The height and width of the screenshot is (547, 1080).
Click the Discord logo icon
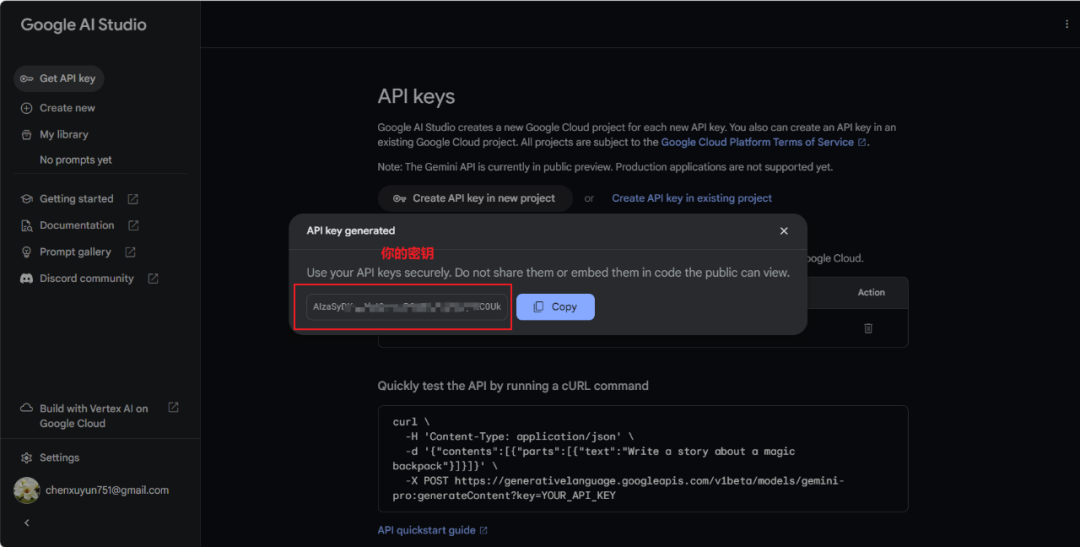(x=26, y=278)
